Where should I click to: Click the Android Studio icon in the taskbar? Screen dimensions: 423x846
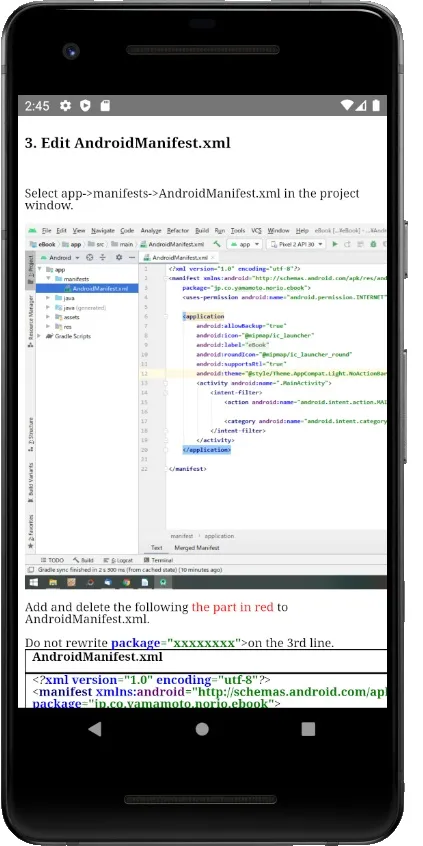pos(163,582)
